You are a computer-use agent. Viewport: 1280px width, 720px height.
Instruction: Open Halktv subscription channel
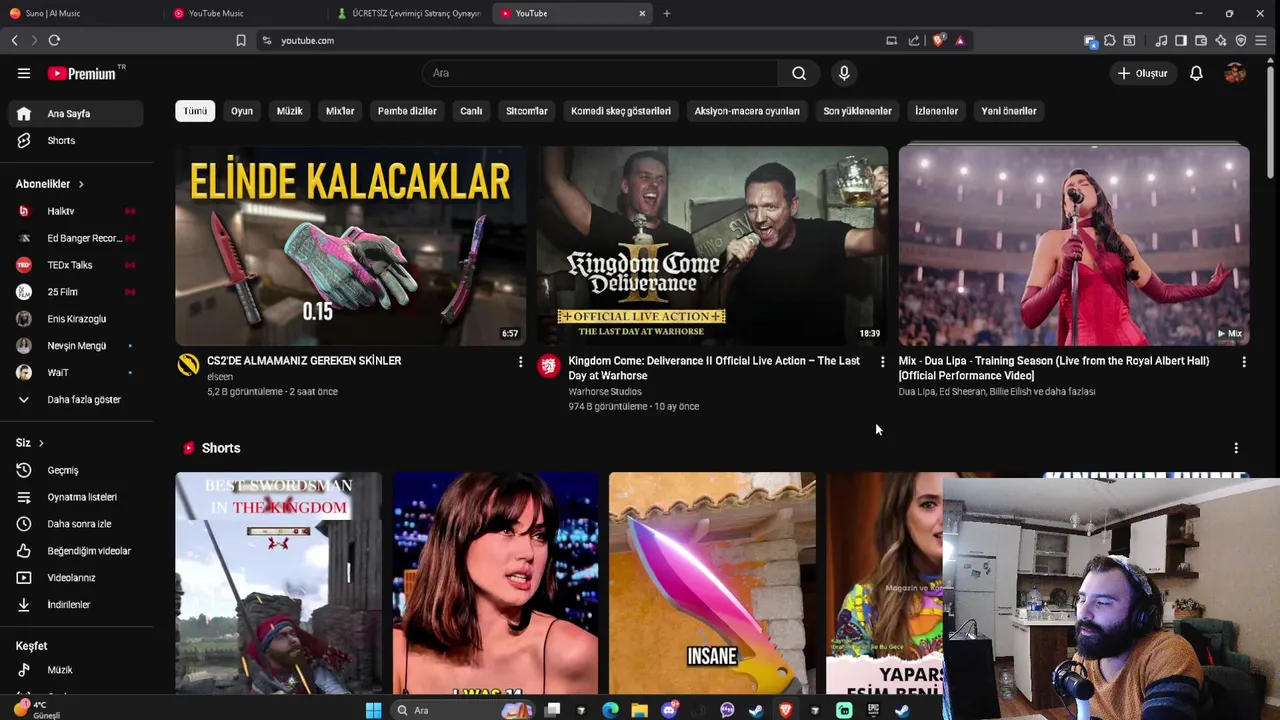tap(76, 211)
